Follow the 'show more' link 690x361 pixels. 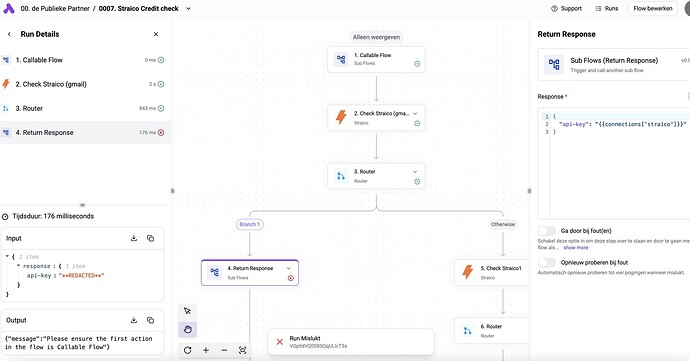576,247
